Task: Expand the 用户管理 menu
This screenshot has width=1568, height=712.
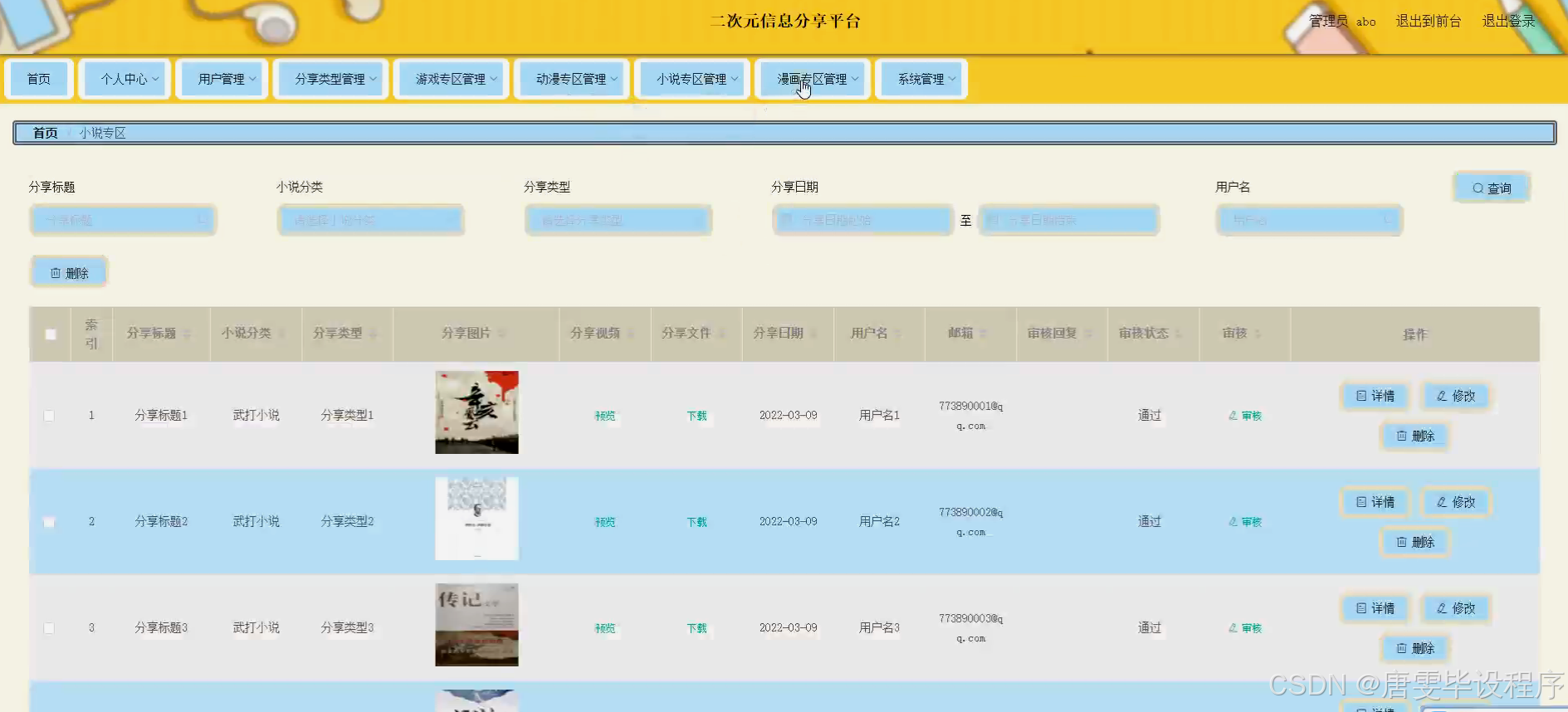Action: coord(222,79)
